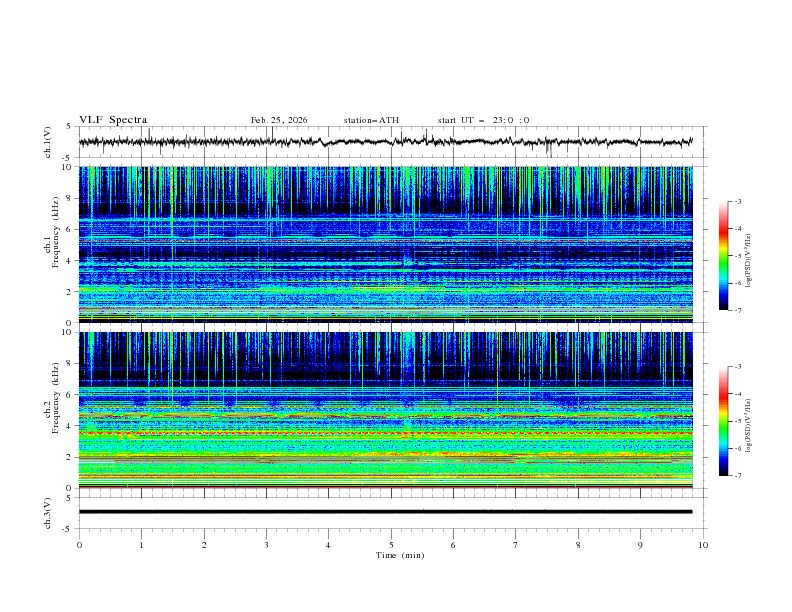The width and height of the screenshot is (792, 612).
Task: Click the 5 minute tick on time axis
Action: pyautogui.click(x=391, y=545)
